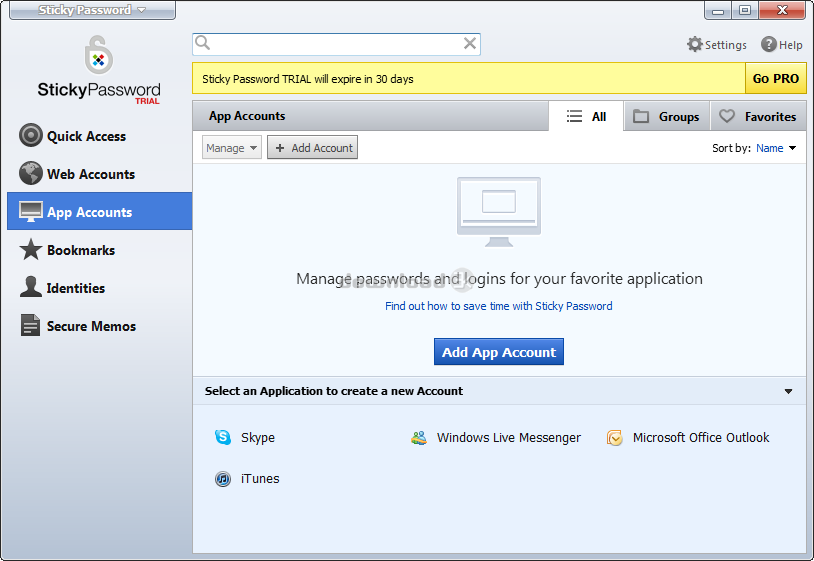Maximize the Sticky Password window

pyautogui.click(x=745, y=10)
